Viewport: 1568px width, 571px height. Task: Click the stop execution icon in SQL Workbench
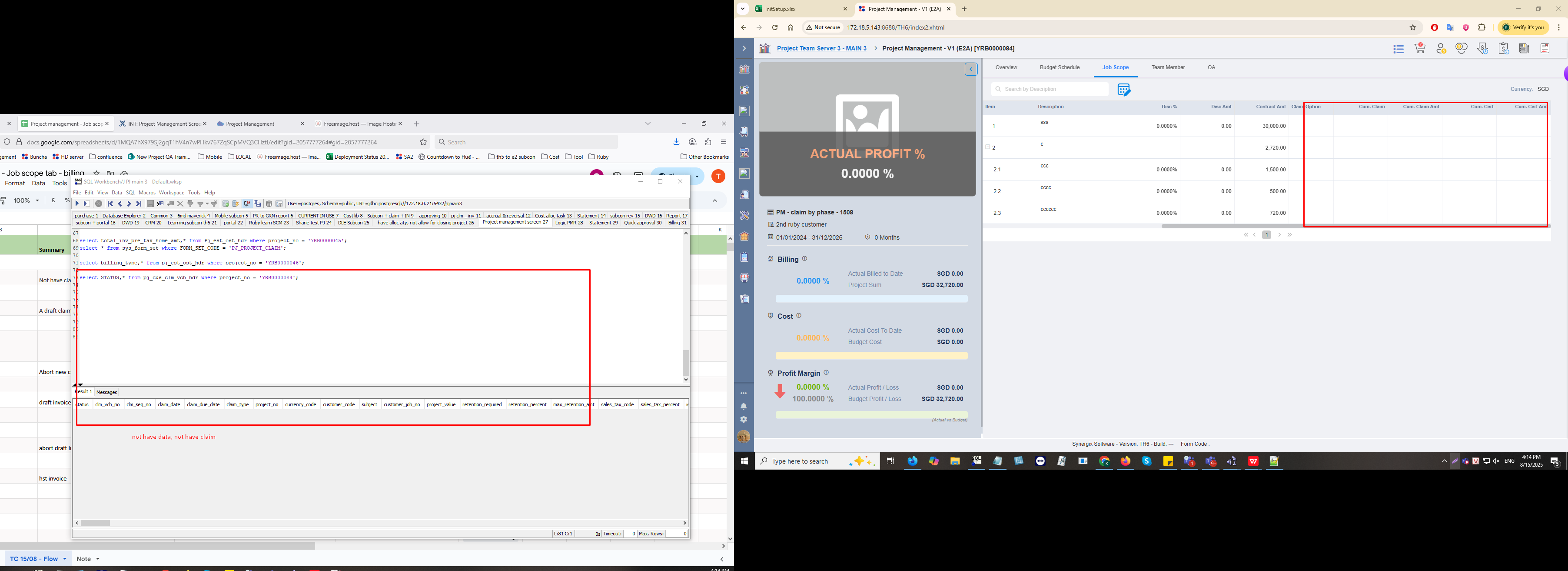(x=99, y=204)
